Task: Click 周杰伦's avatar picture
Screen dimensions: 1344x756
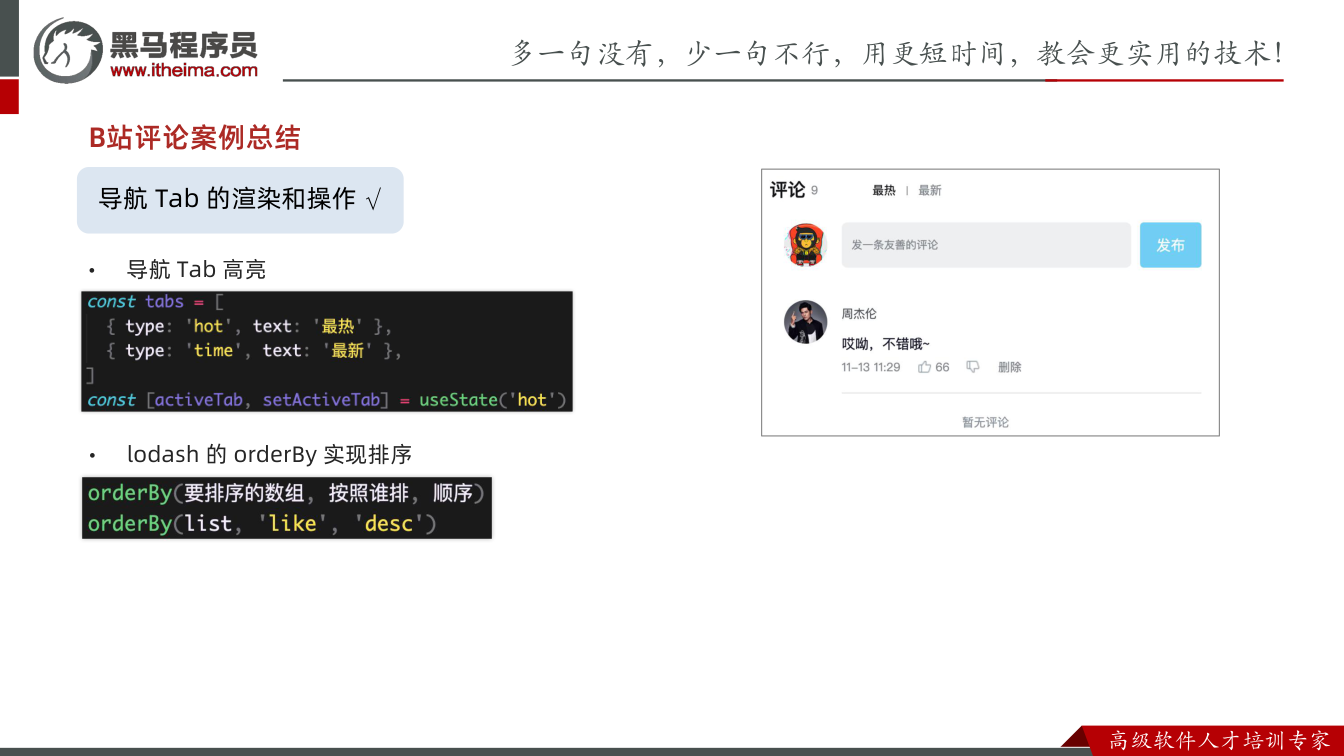Action: [x=805, y=322]
